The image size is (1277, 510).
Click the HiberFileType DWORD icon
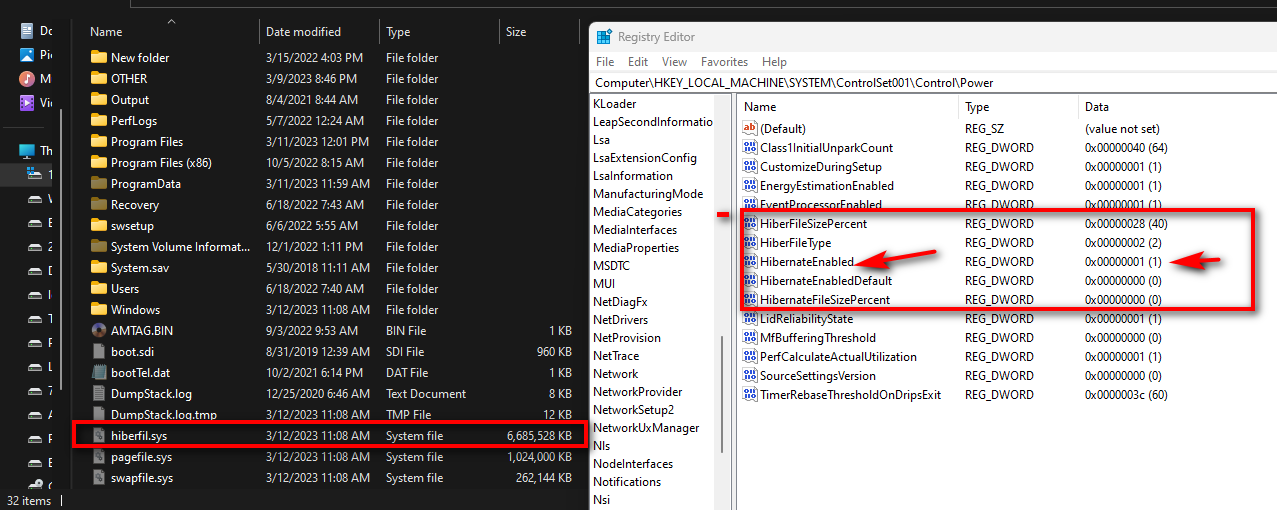(750, 242)
